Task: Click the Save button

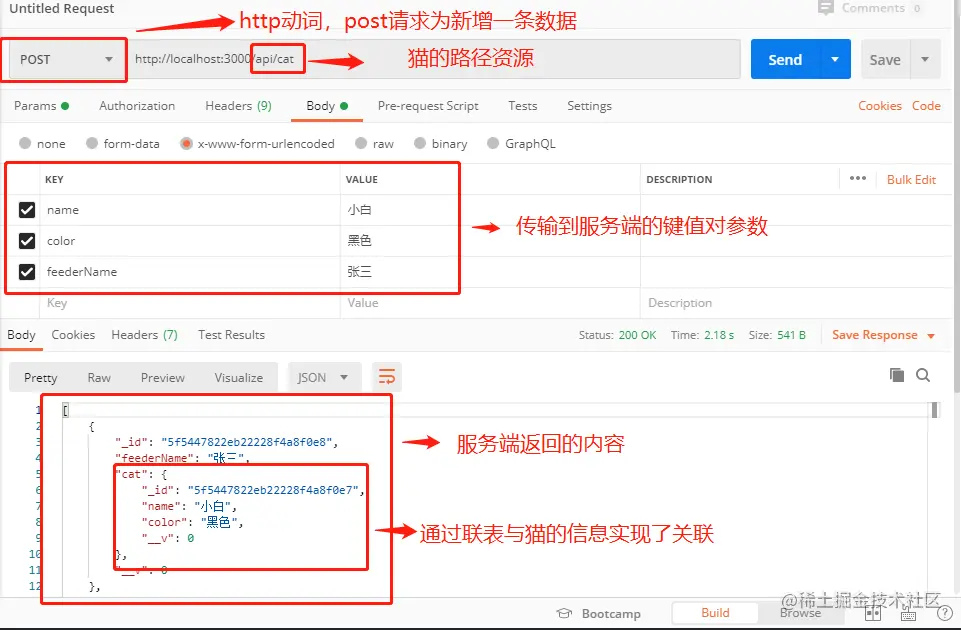Action: click(885, 59)
